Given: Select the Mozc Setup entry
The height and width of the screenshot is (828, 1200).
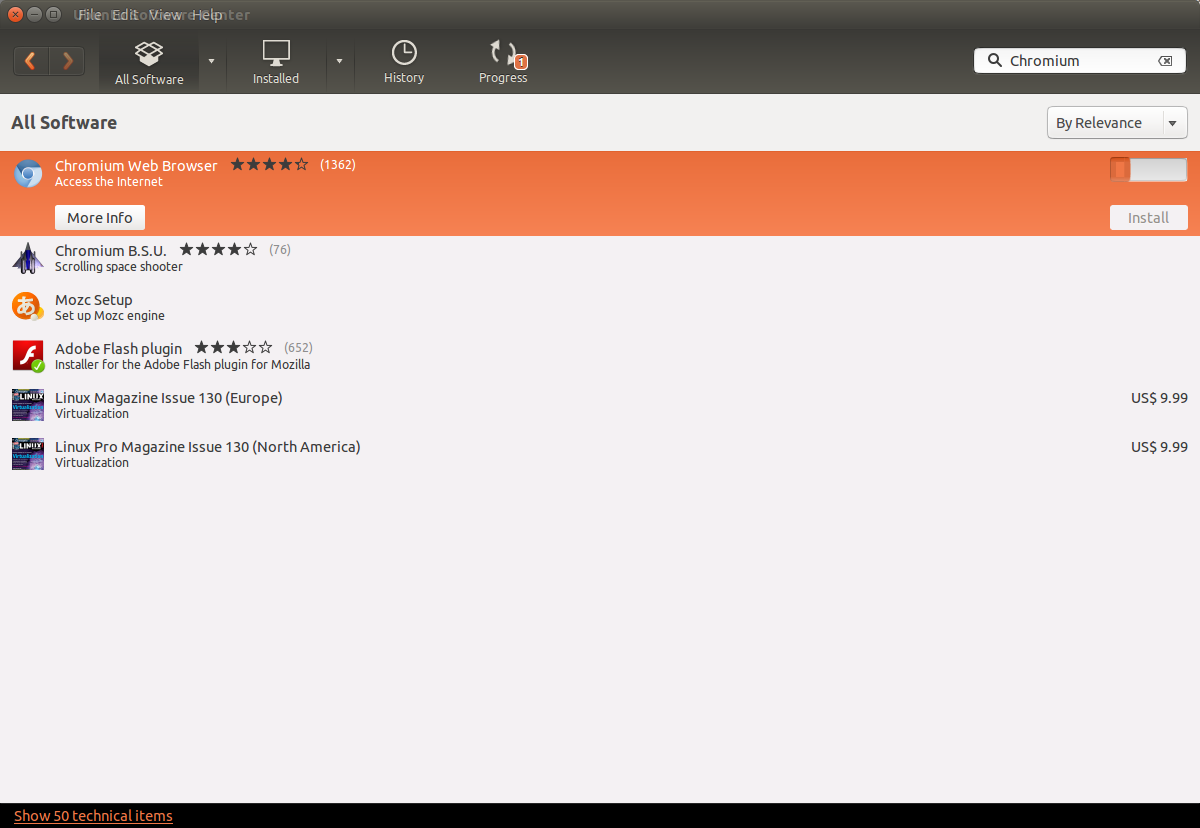Looking at the screenshot, I should [600, 307].
